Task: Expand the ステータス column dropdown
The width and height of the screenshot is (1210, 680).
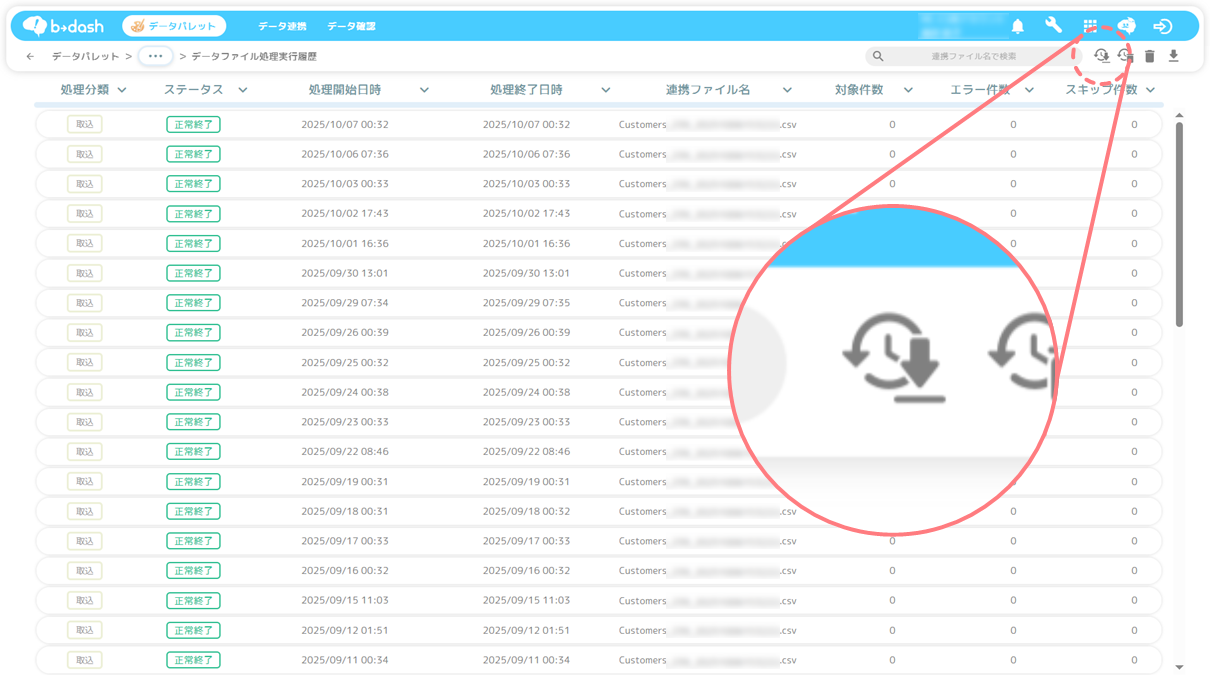Action: coord(243,90)
